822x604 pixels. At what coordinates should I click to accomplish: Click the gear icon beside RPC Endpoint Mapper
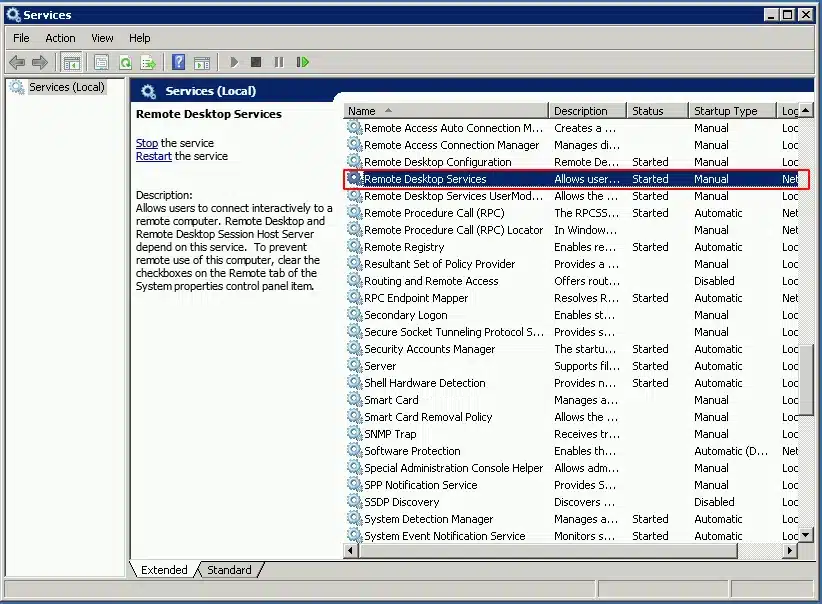tap(355, 297)
